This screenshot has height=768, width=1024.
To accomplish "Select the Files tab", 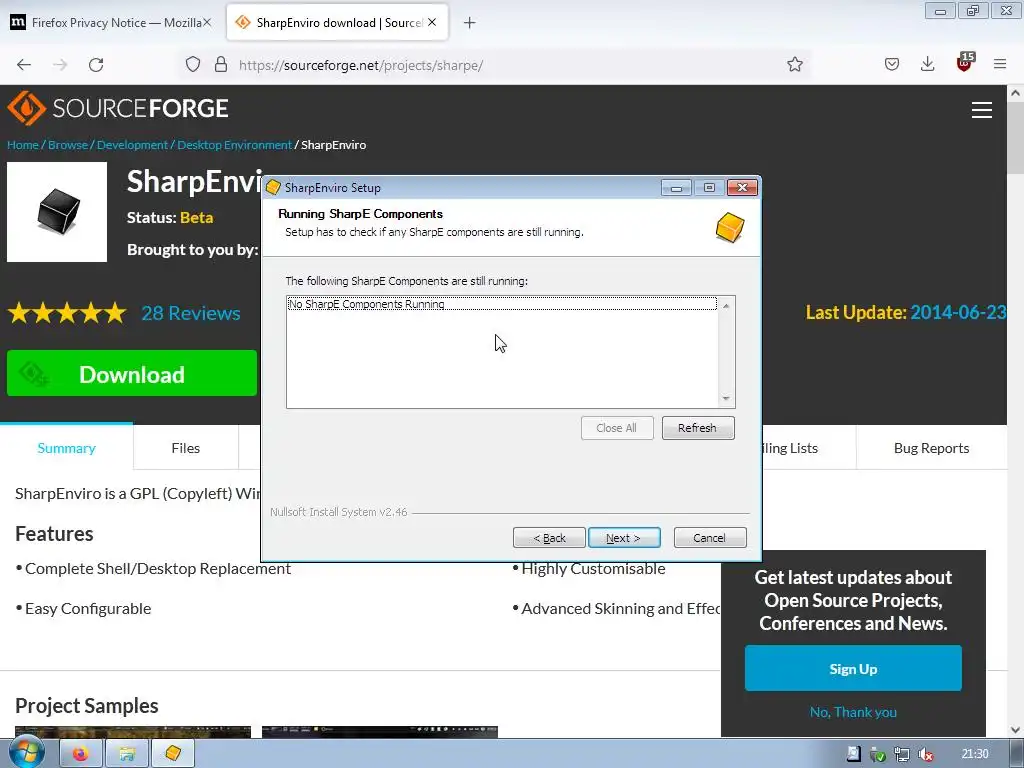I will pyautogui.click(x=185, y=448).
